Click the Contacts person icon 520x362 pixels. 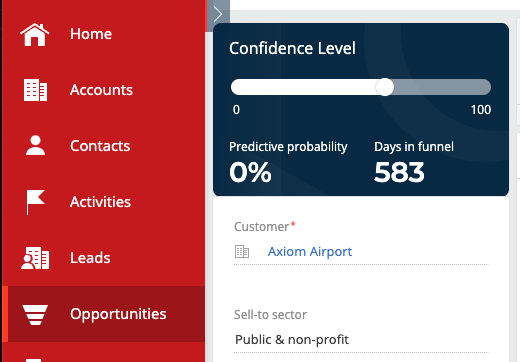coord(35,145)
